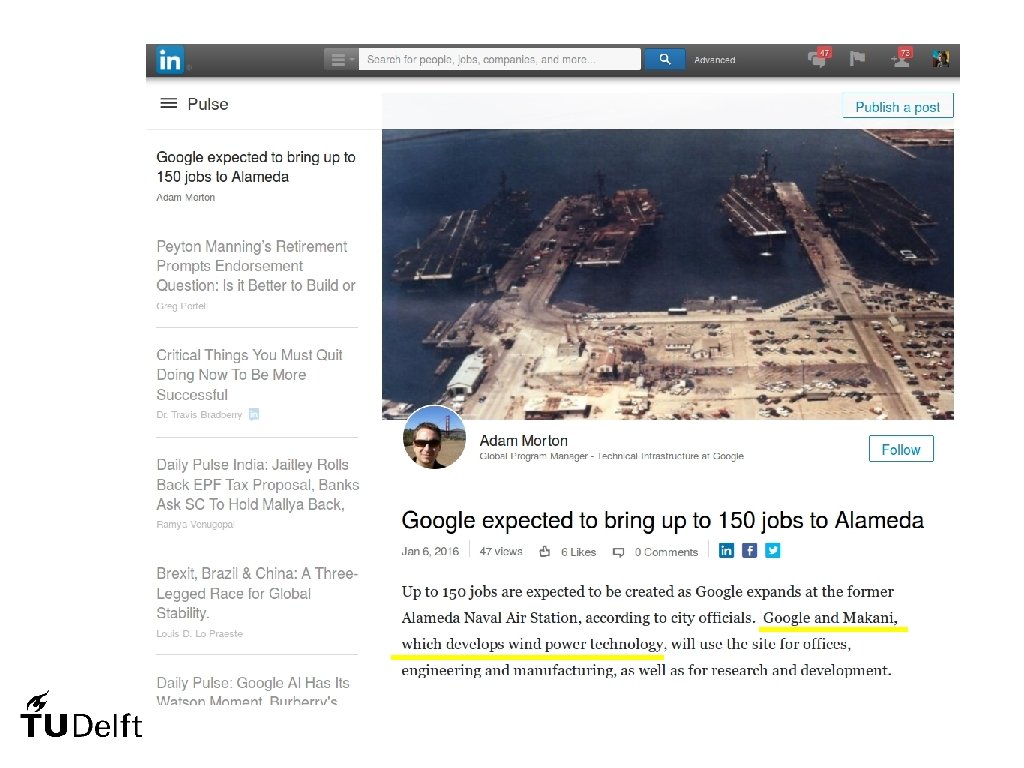The height and width of the screenshot is (768, 1024).
Task: Click the naval air station cover photo
Action: click(x=667, y=274)
